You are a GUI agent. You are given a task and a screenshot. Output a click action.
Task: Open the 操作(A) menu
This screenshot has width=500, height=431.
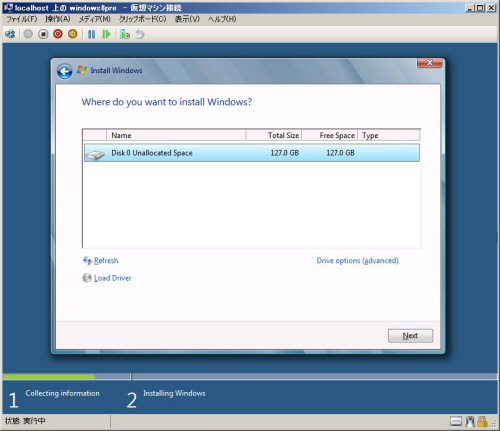click(58, 19)
